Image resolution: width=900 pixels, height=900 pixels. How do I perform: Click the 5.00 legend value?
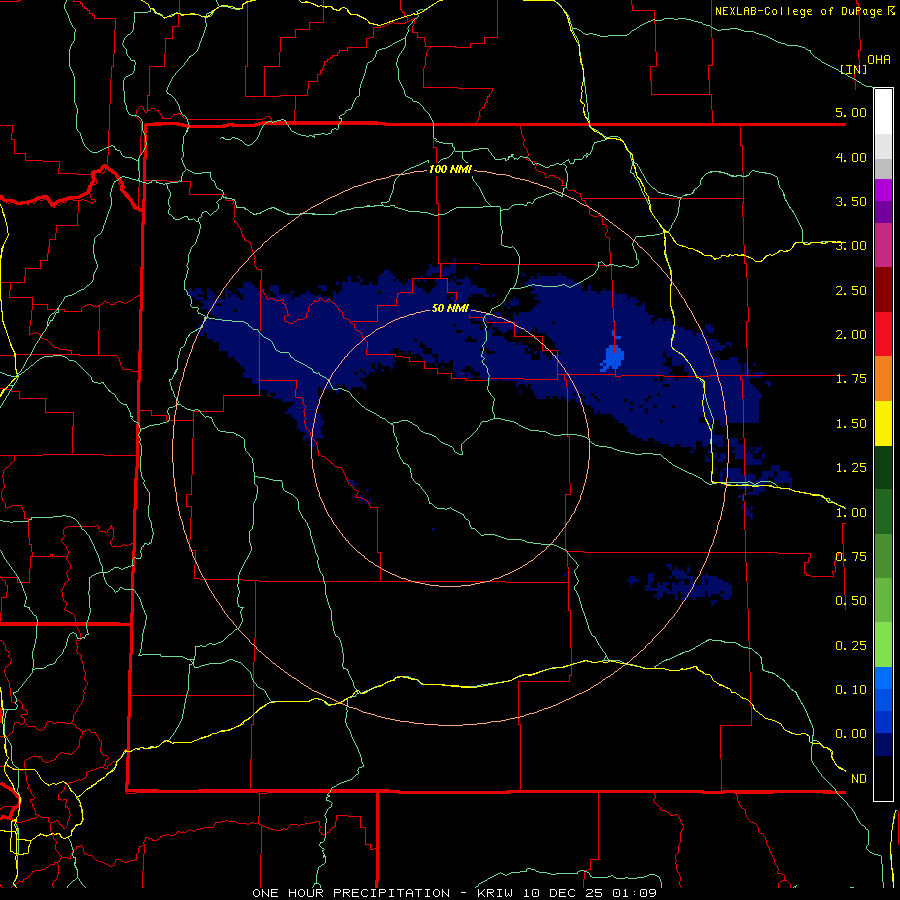(851, 112)
